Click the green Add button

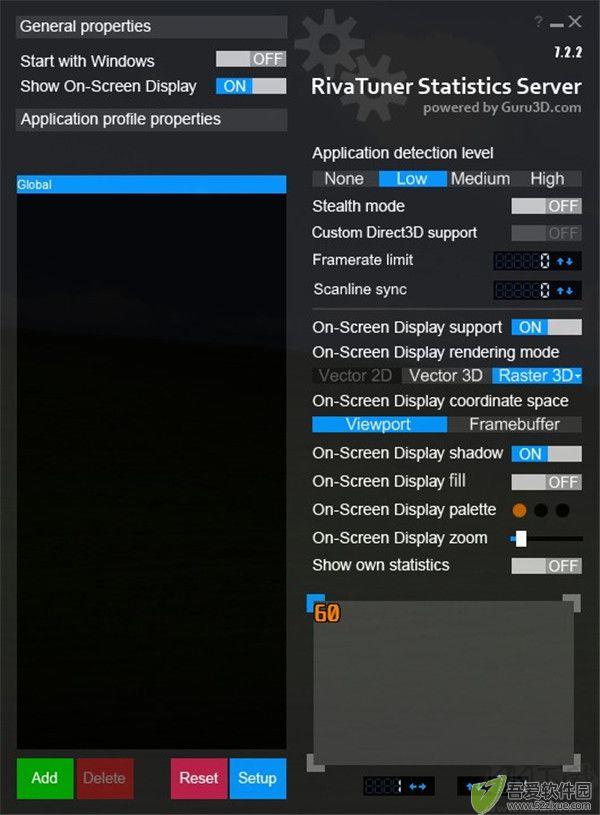click(x=45, y=778)
